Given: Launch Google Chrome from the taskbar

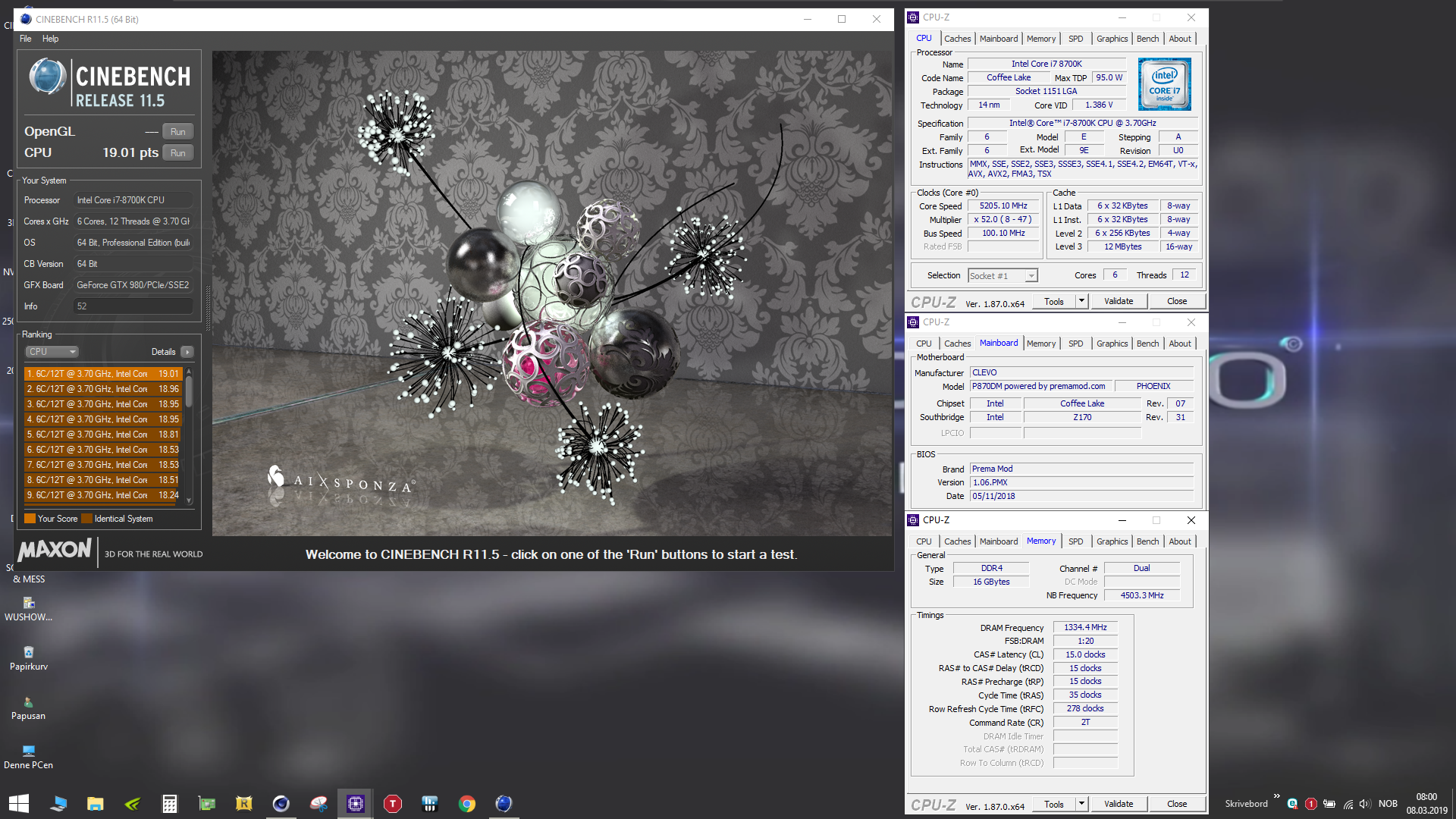Looking at the screenshot, I should pyautogui.click(x=466, y=803).
